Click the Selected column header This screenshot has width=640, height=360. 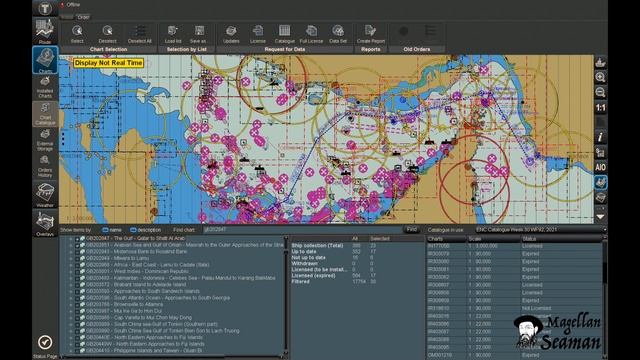(x=380, y=239)
